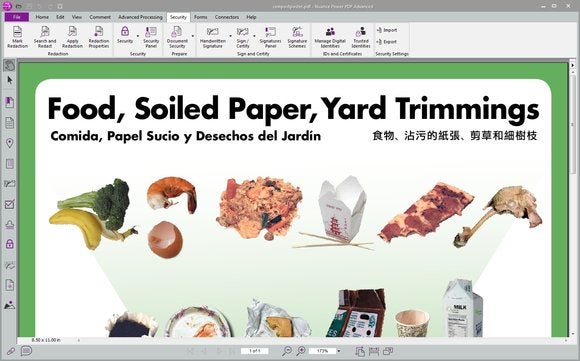
Task: Click the Sign / Certify button
Action: coord(243,37)
